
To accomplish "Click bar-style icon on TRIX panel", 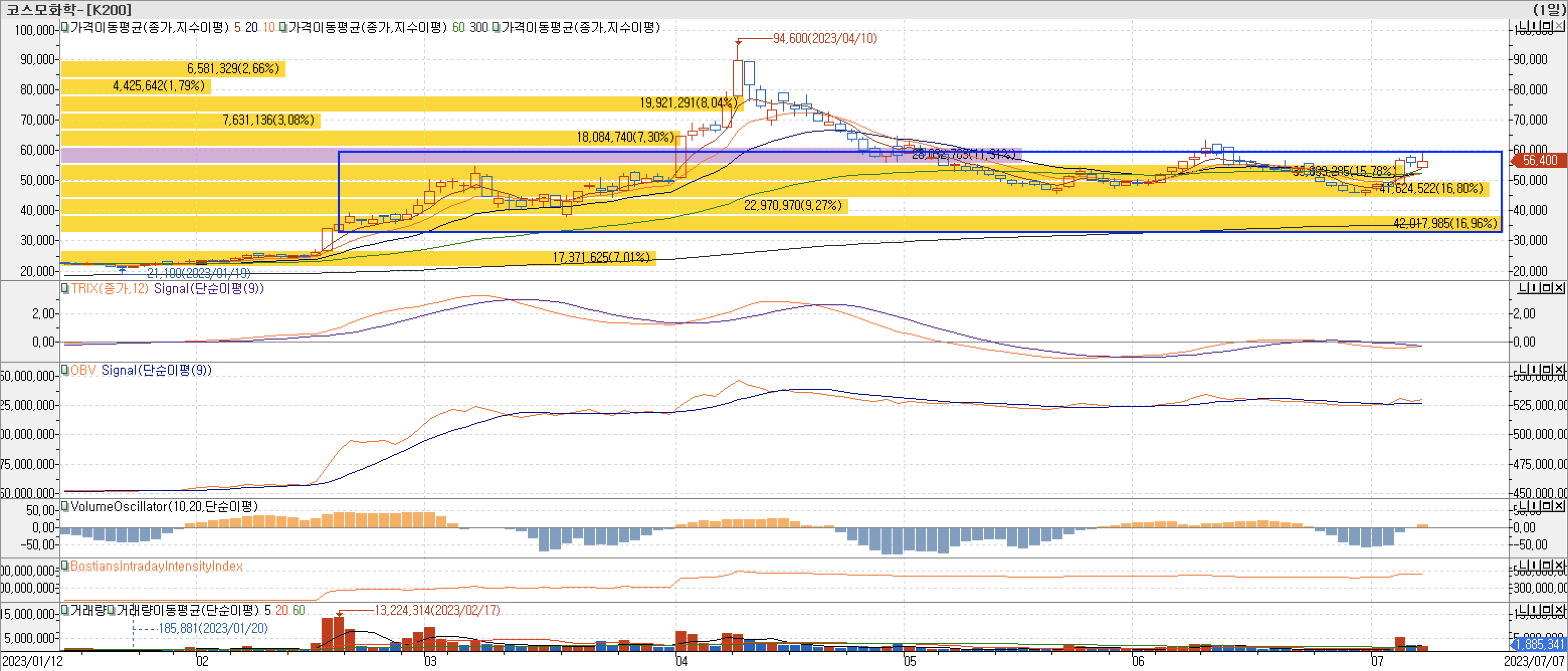I will pos(1534,288).
